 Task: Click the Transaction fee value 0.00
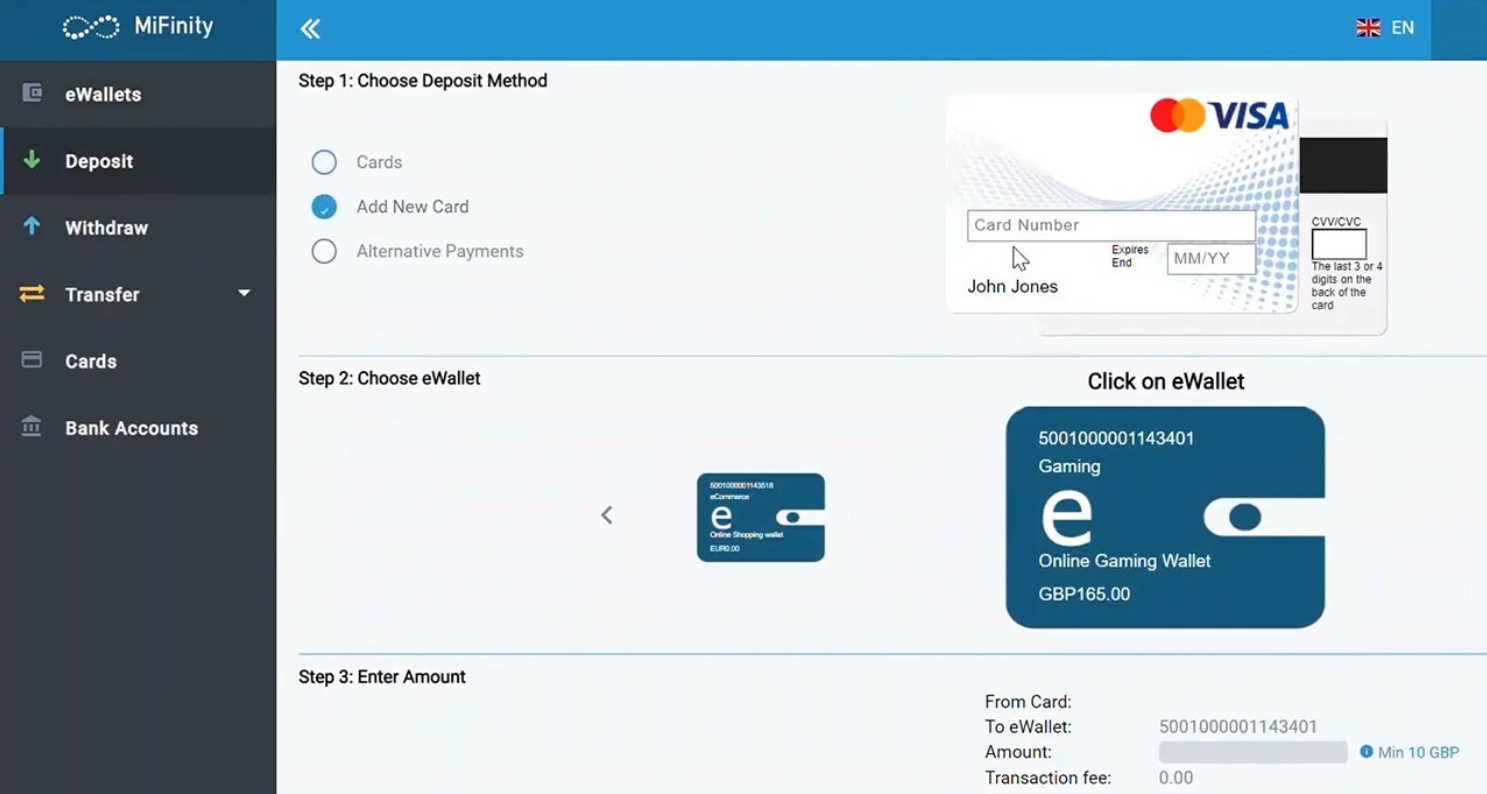(1176, 778)
